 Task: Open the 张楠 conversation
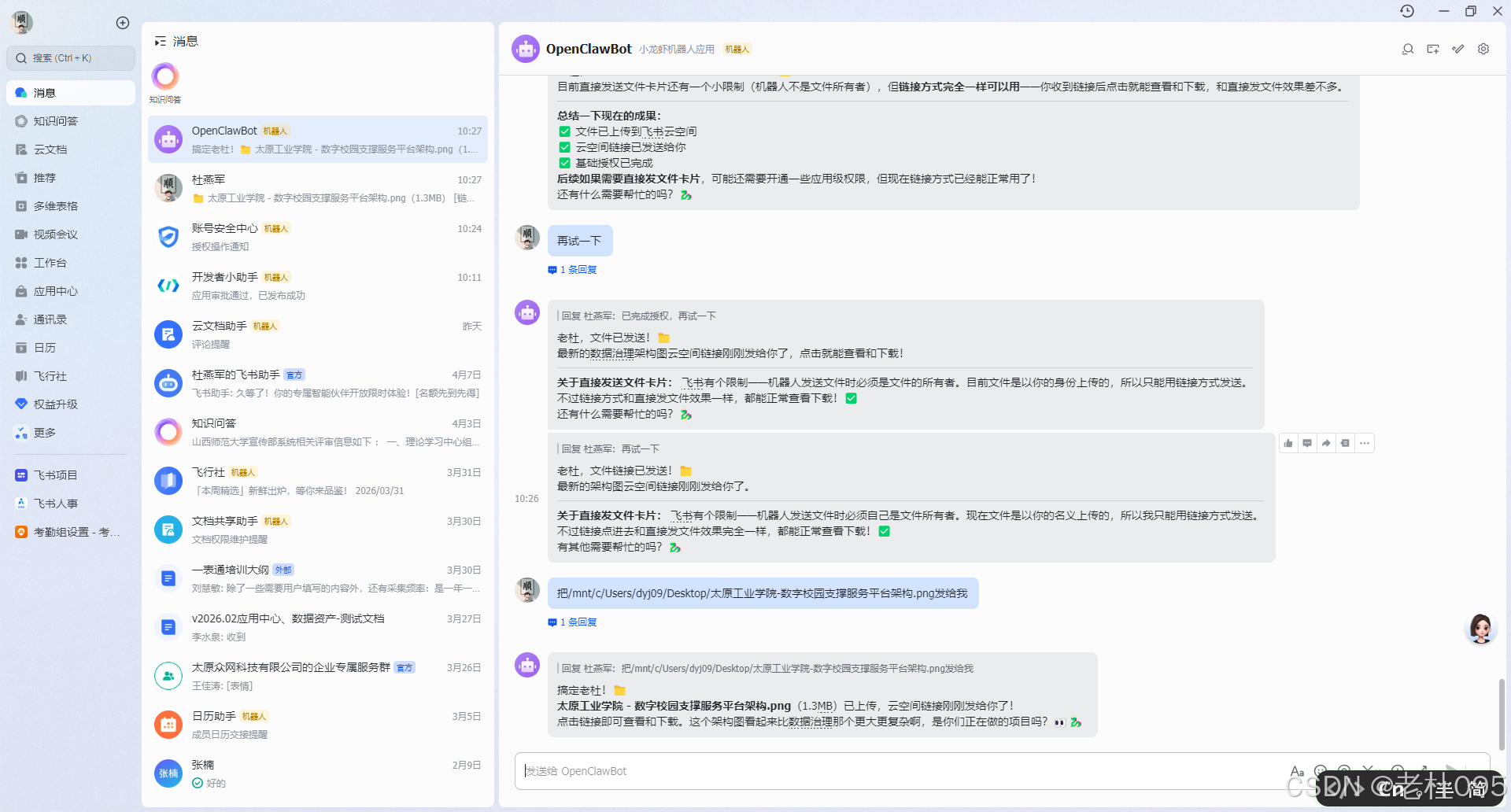[x=318, y=773]
